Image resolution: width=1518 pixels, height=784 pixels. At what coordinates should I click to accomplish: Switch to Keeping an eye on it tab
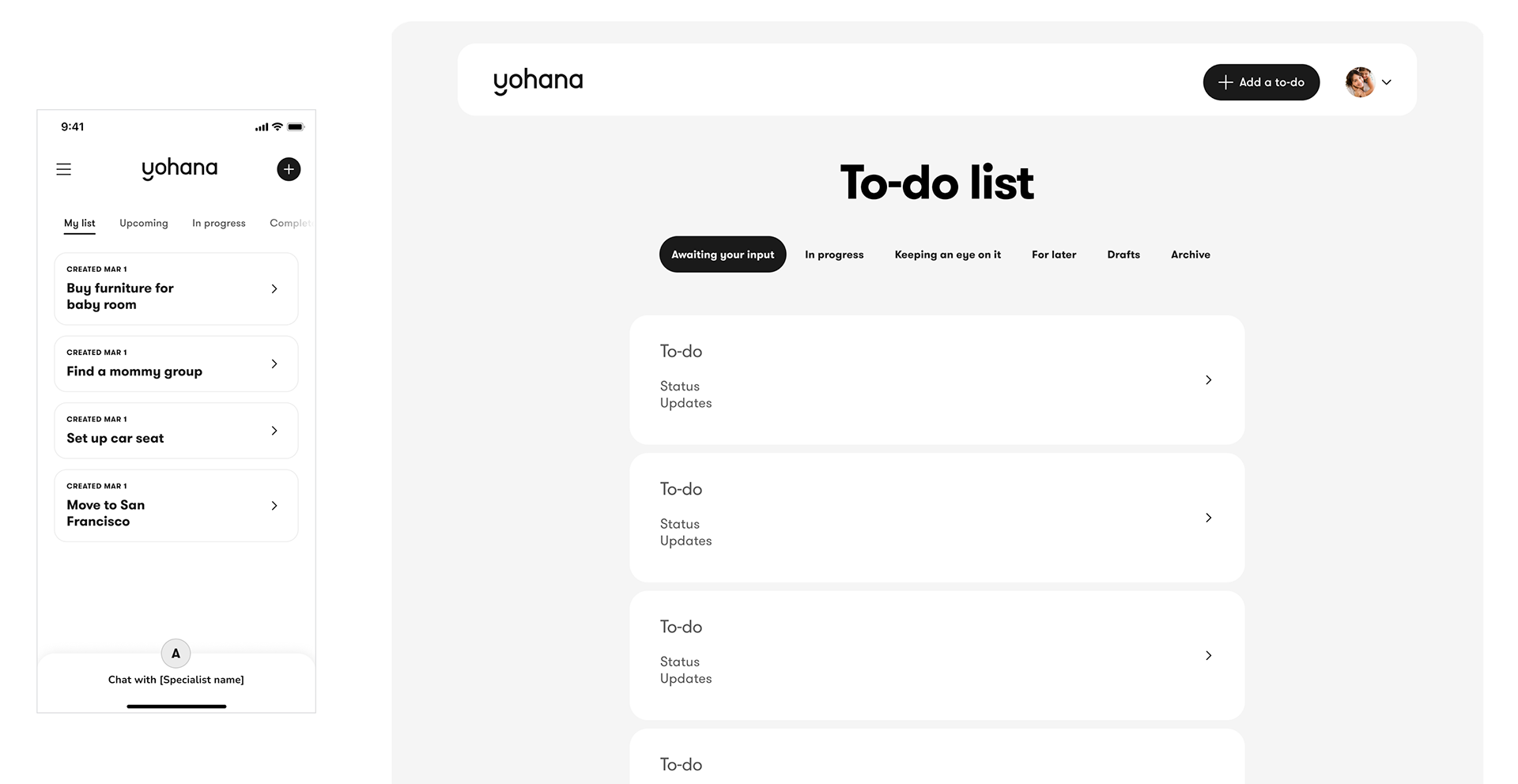click(x=947, y=254)
